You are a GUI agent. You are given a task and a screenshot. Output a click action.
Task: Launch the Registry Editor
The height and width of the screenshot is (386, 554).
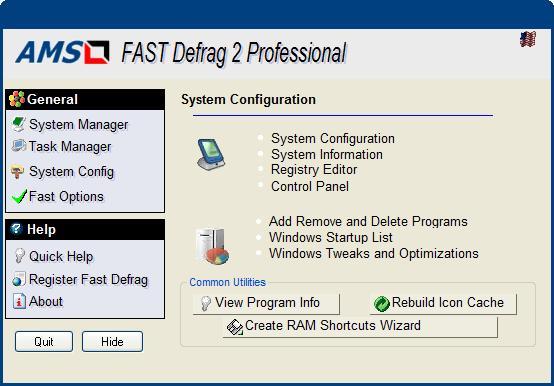pos(314,170)
